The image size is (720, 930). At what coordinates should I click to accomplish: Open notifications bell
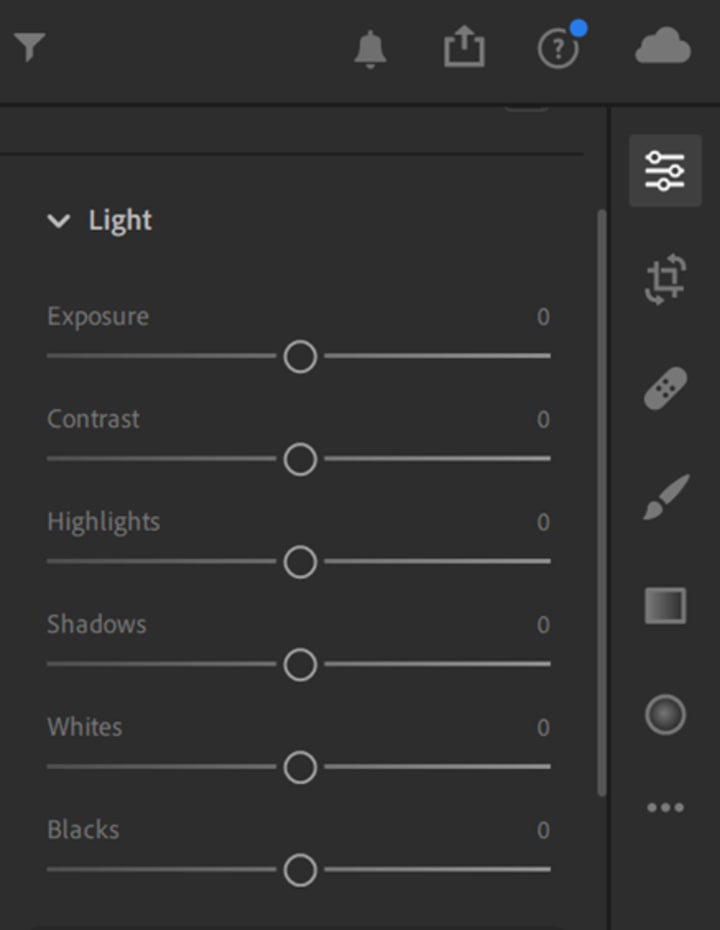pos(370,48)
